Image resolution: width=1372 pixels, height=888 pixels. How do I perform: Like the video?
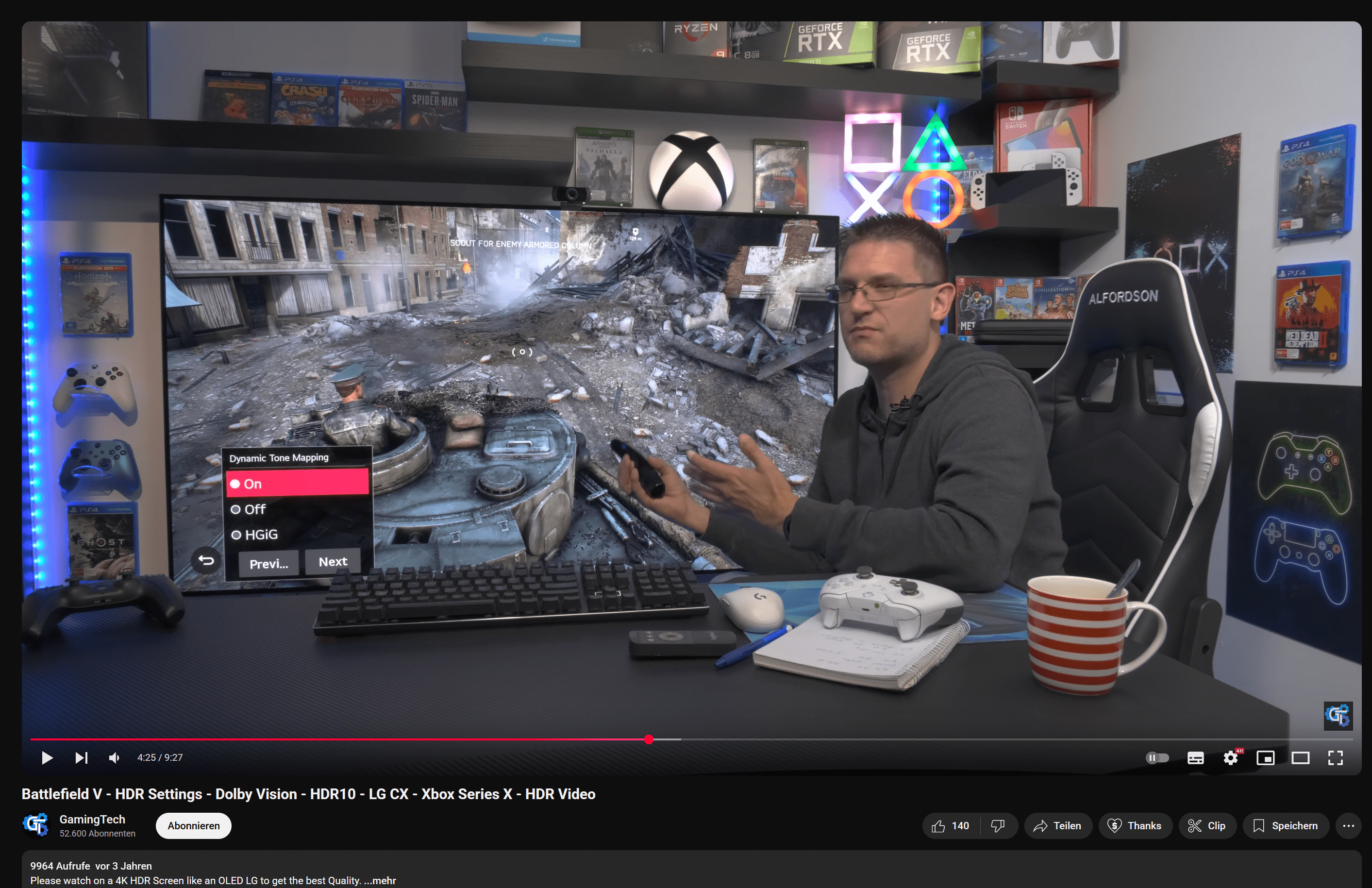point(951,826)
